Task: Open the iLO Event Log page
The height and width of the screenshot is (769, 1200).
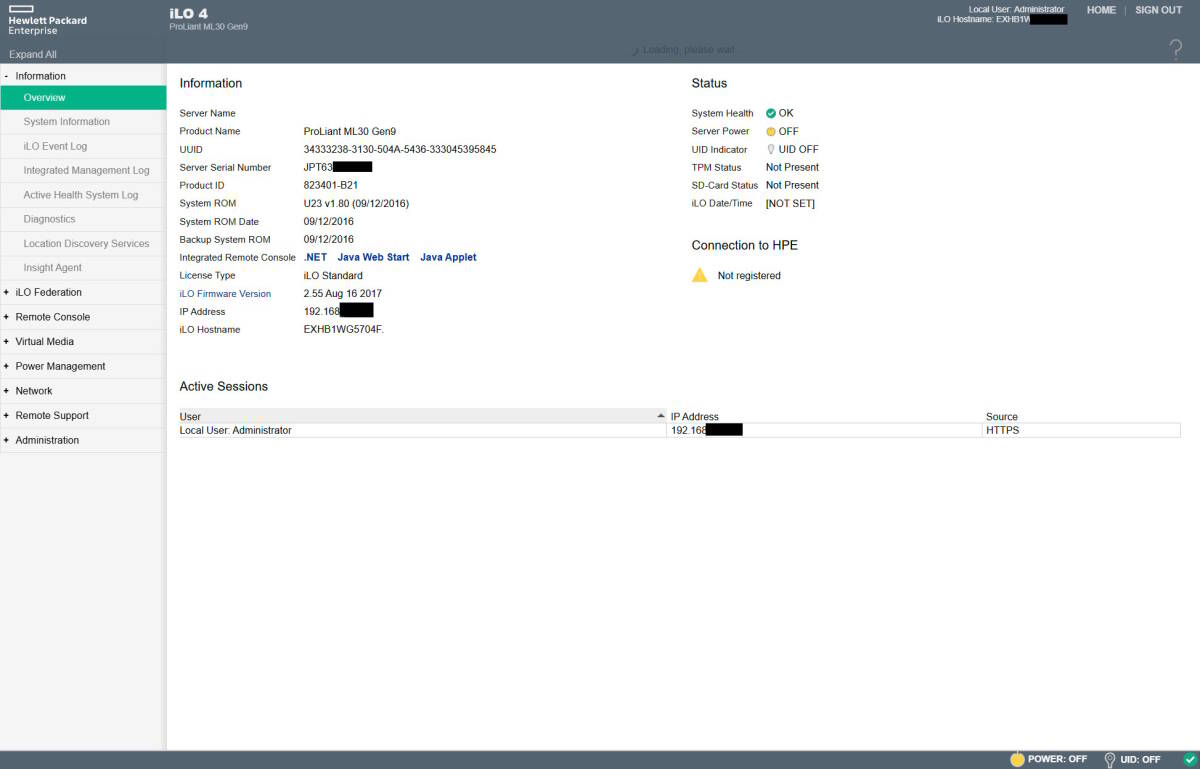Action: click(55, 146)
